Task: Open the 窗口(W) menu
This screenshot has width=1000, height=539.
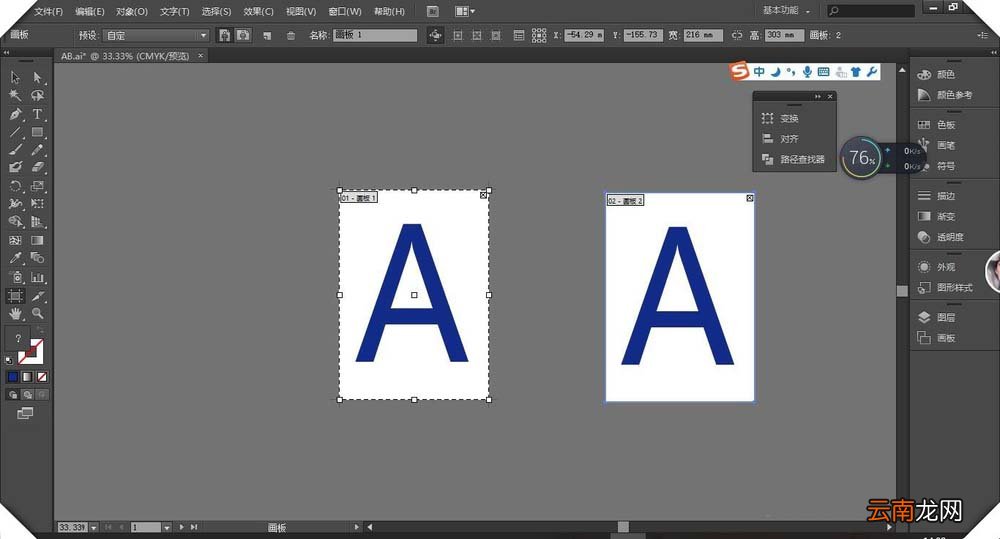Action: [345, 11]
